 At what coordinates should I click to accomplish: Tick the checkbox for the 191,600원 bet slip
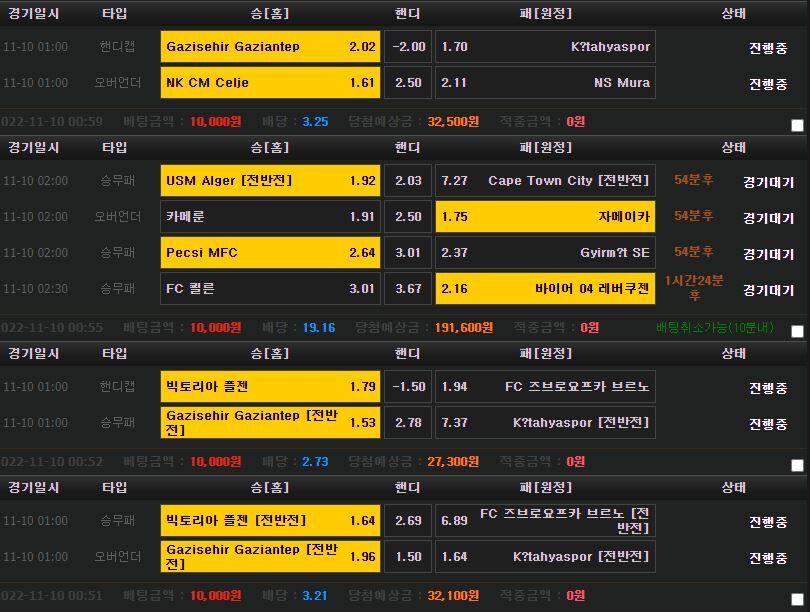coord(797,332)
